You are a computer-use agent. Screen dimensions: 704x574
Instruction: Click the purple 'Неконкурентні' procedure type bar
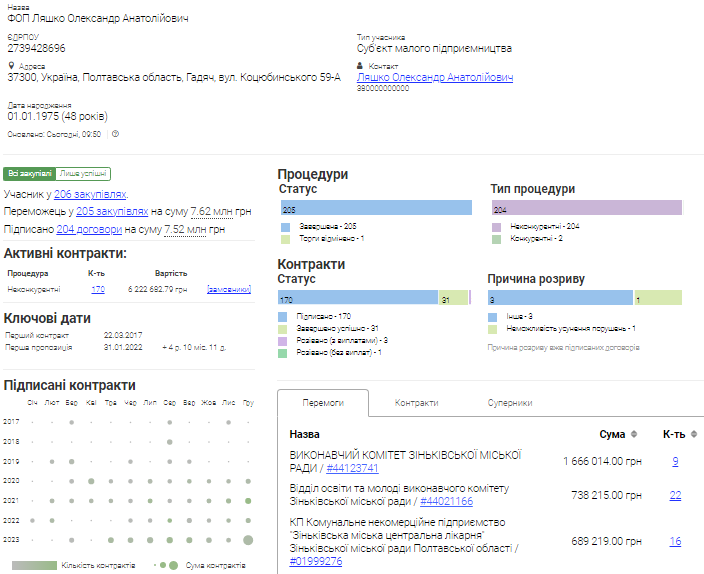(x=587, y=208)
